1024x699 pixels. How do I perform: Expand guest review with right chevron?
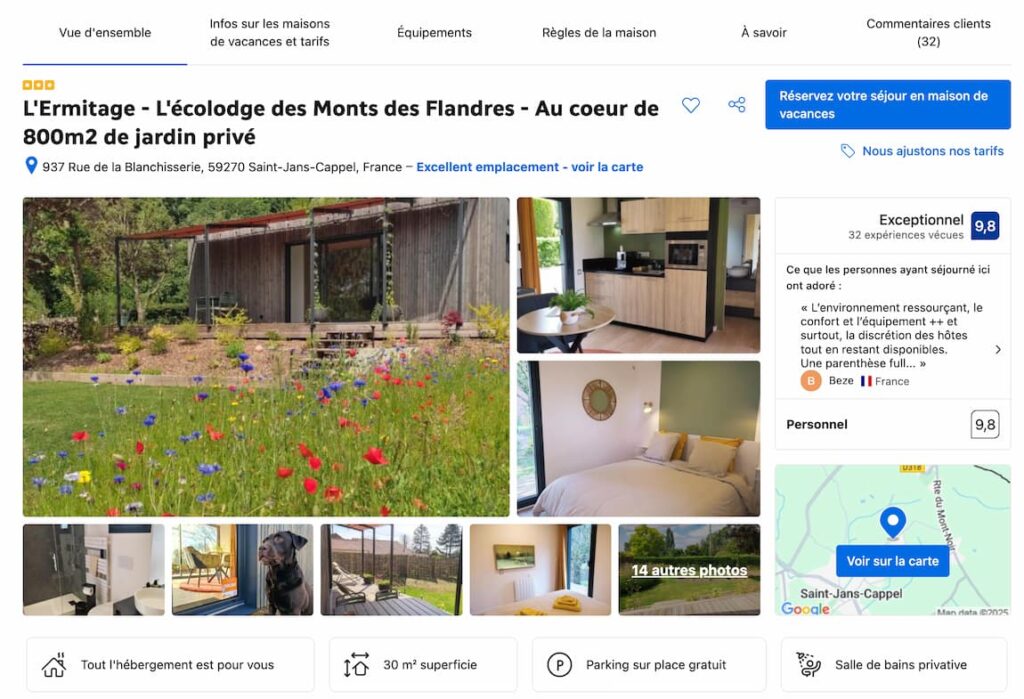point(997,350)
